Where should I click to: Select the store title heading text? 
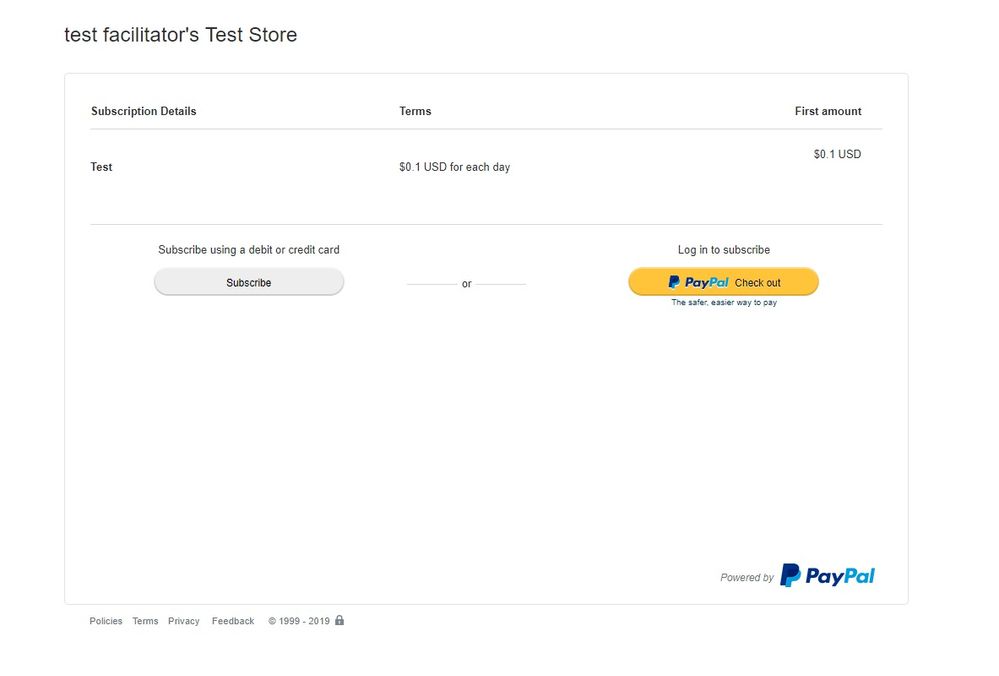[180, 34]
